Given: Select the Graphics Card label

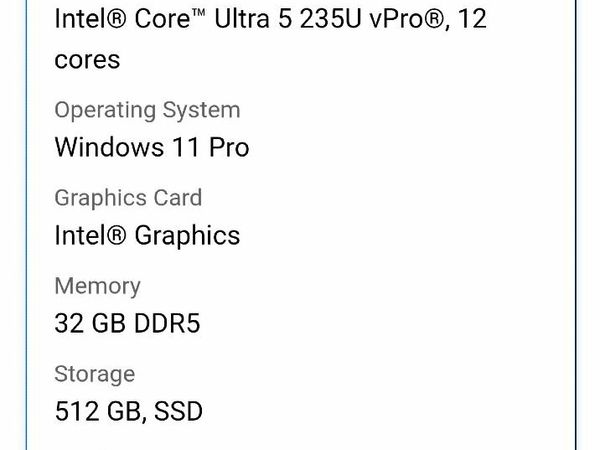Looking at the screenshot, I should click(x=128, y=198).
